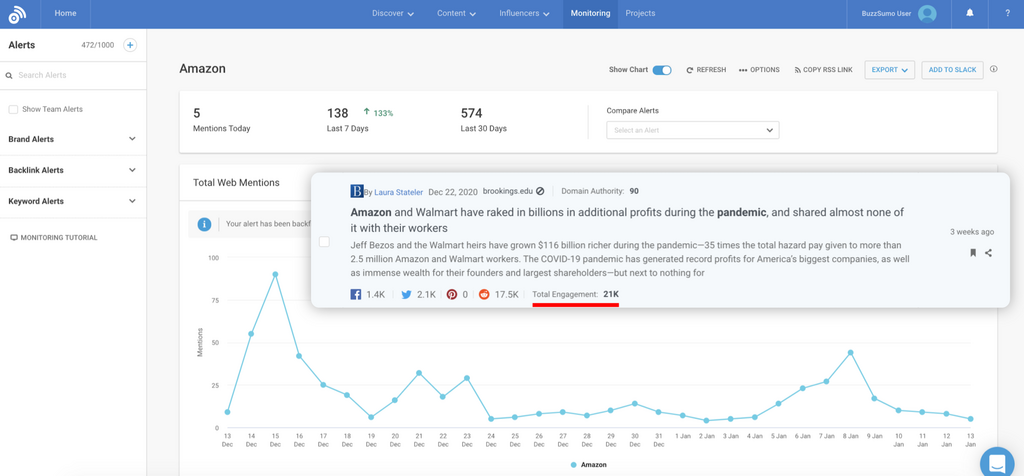Open BuzzSumo User profile avatar
Viewport: 1024px width, 476px height.
[x=927, y=14]
